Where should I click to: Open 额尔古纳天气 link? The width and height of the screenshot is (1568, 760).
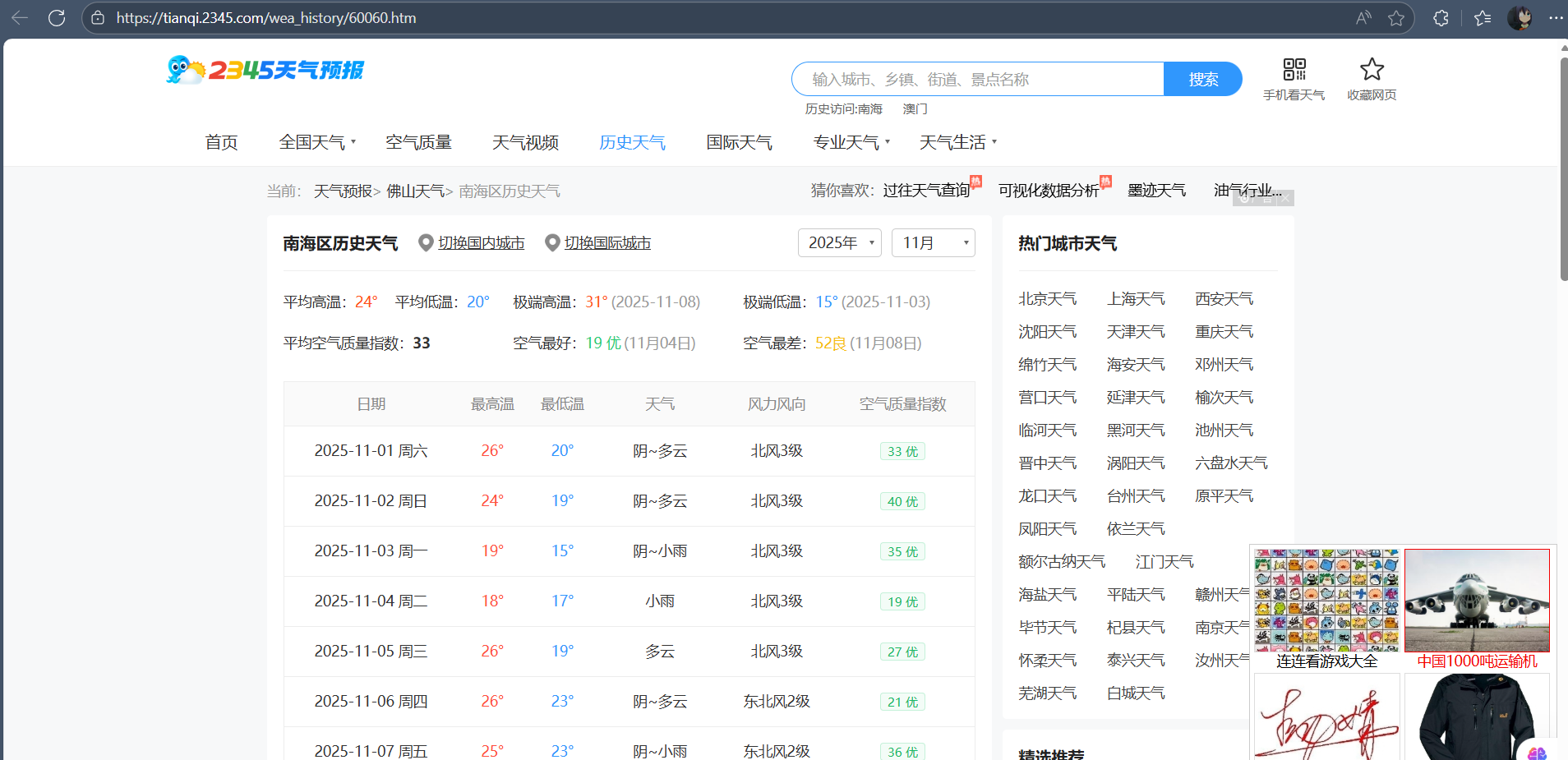(1062, 561)
